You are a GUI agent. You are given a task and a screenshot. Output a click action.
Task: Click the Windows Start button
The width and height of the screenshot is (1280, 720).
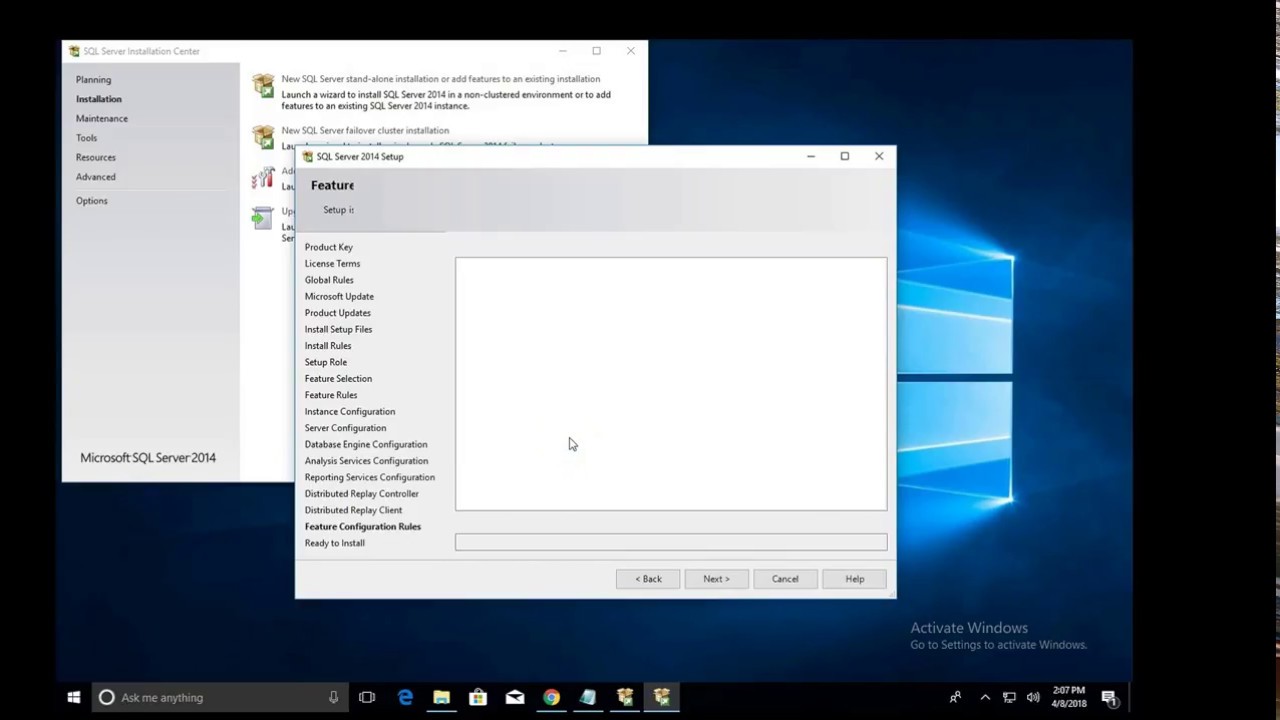[x=73, y=697]
